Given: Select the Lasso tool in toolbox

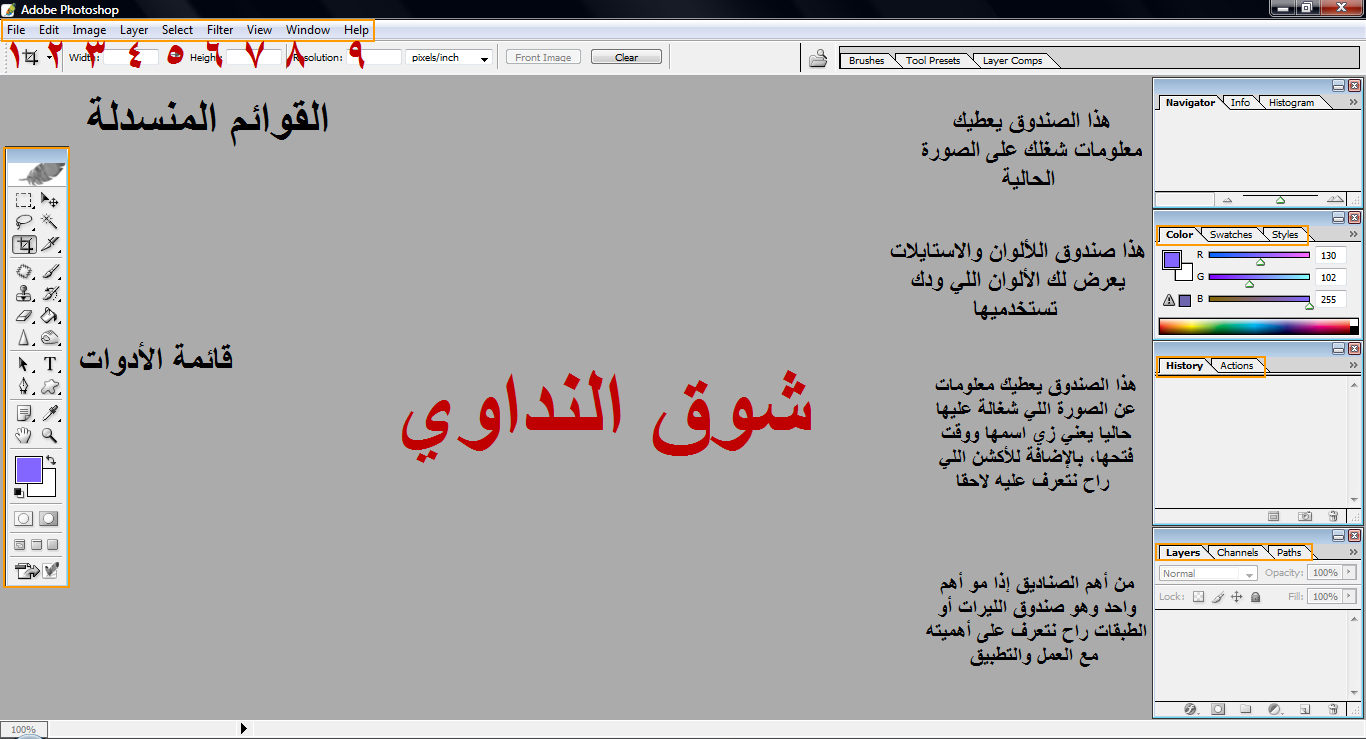Looking at the screenshot, I should click(24, 222).
